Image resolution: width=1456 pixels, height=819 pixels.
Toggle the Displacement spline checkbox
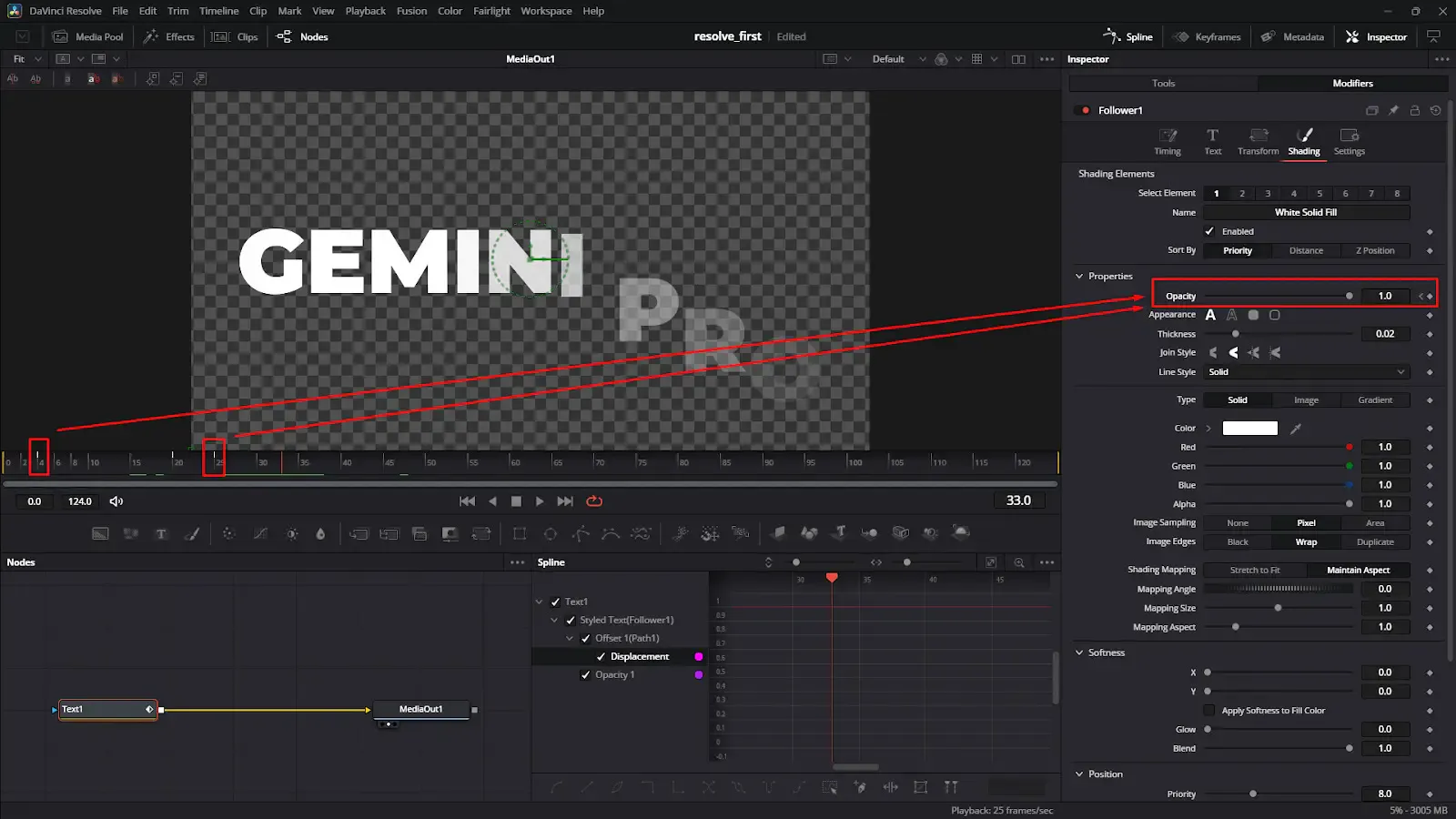[601, 656]
